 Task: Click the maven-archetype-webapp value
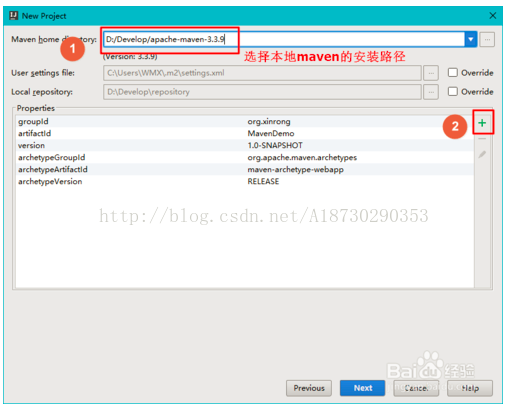pos(295,169)
